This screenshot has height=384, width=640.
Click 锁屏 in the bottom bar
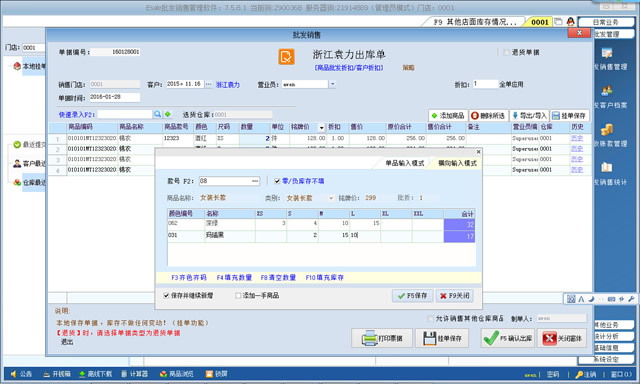217,374
